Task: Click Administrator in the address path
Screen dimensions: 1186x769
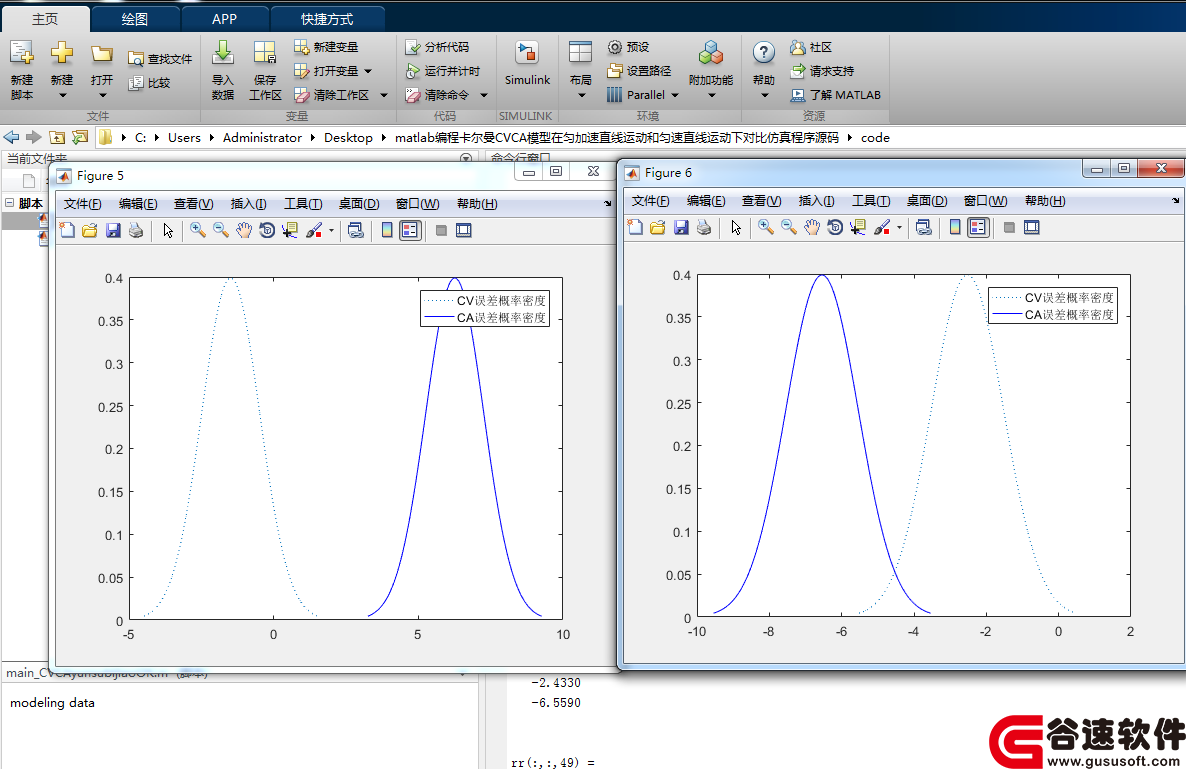Action: click(262, 138)
